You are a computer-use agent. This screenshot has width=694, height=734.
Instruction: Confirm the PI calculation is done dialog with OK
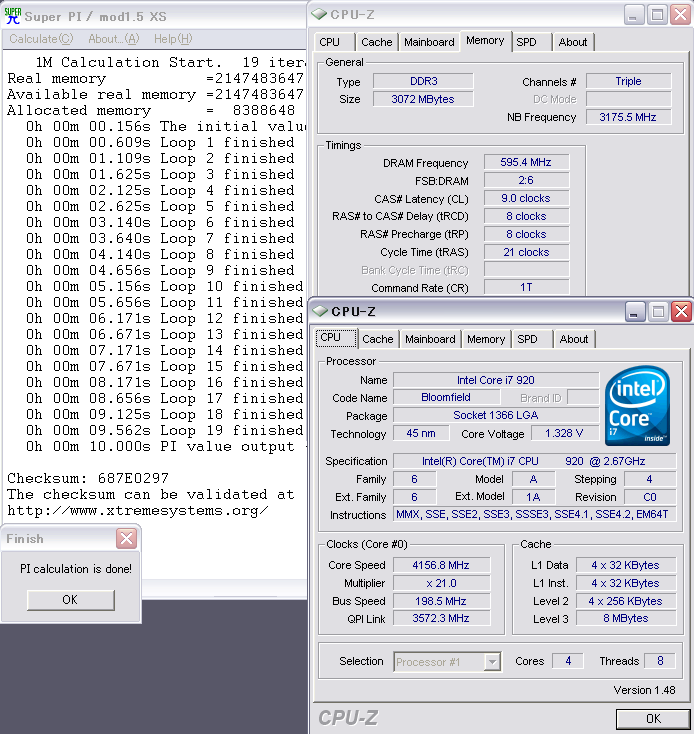point(70,600)
